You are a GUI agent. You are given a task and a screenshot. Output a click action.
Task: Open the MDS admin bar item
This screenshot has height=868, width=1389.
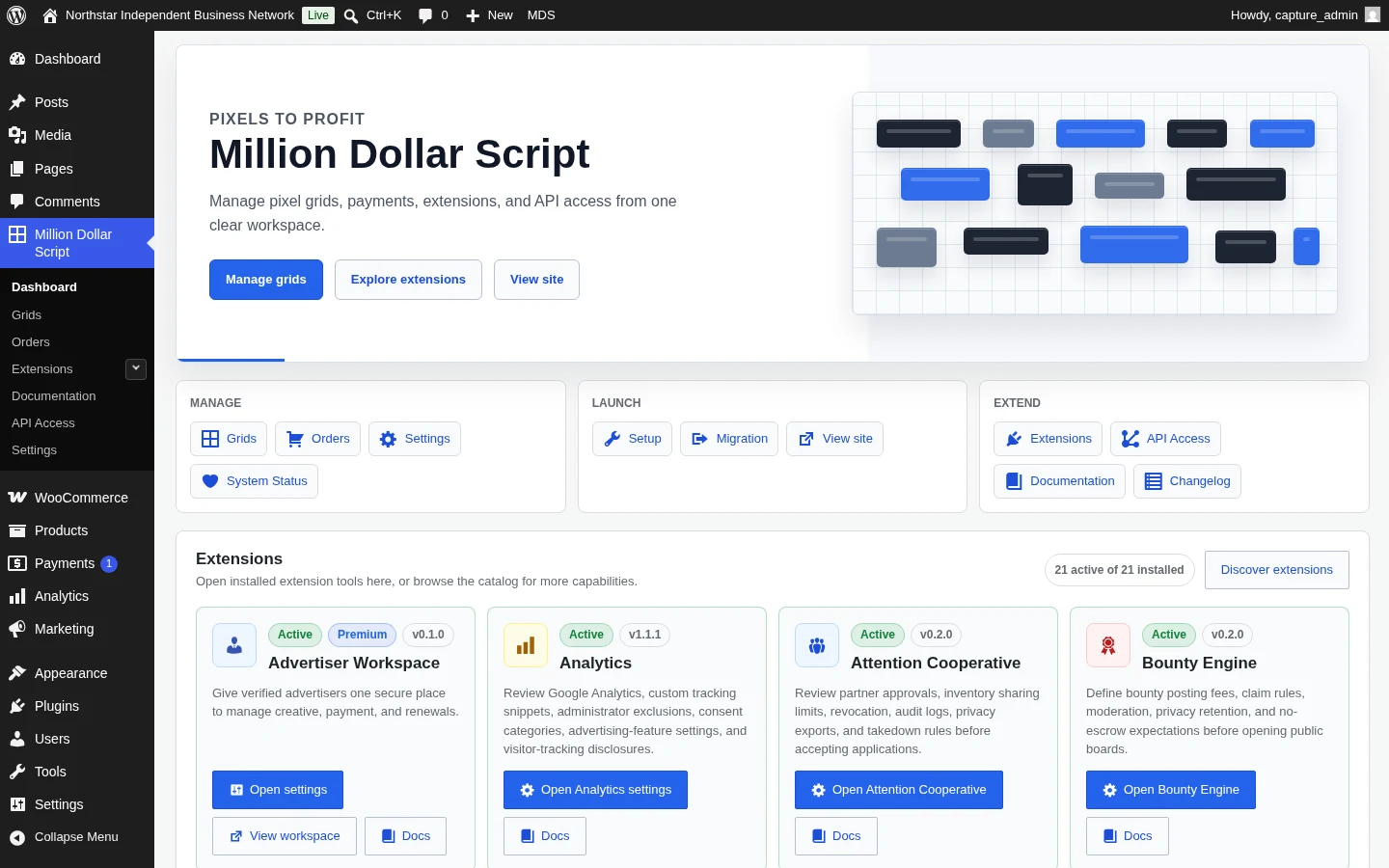(x=541, y=15)
